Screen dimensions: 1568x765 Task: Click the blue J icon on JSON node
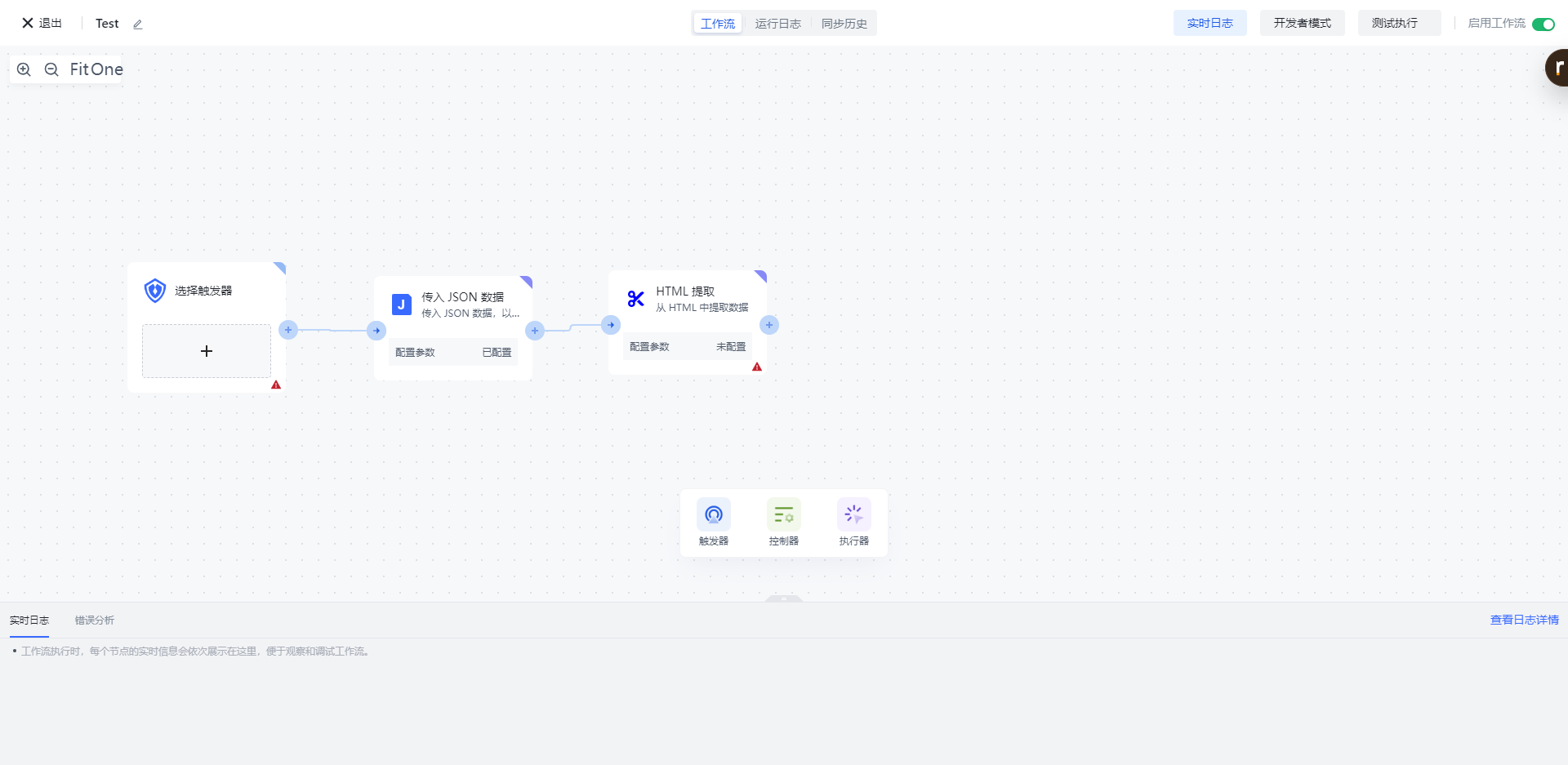pos(401,305)
